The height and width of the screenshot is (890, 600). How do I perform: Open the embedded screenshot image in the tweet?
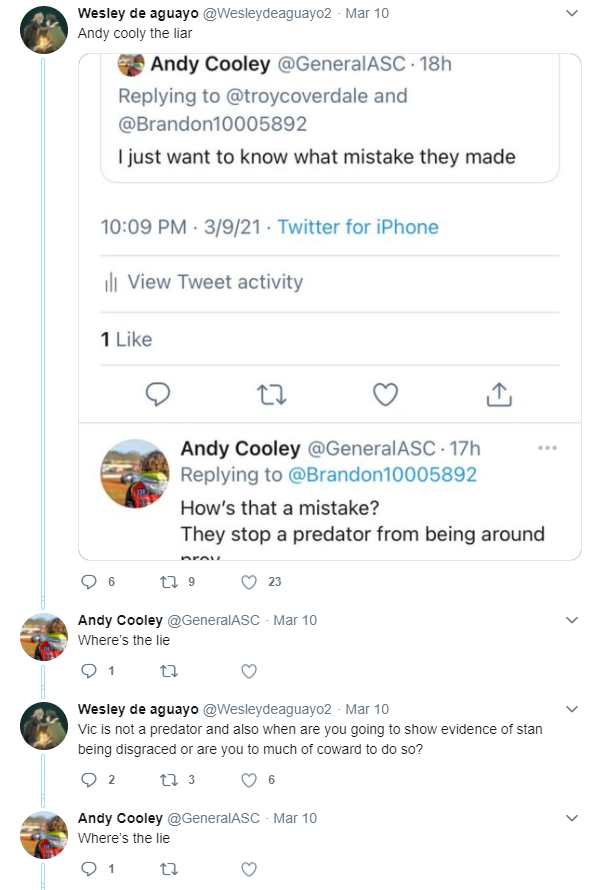tap(330, 307)
